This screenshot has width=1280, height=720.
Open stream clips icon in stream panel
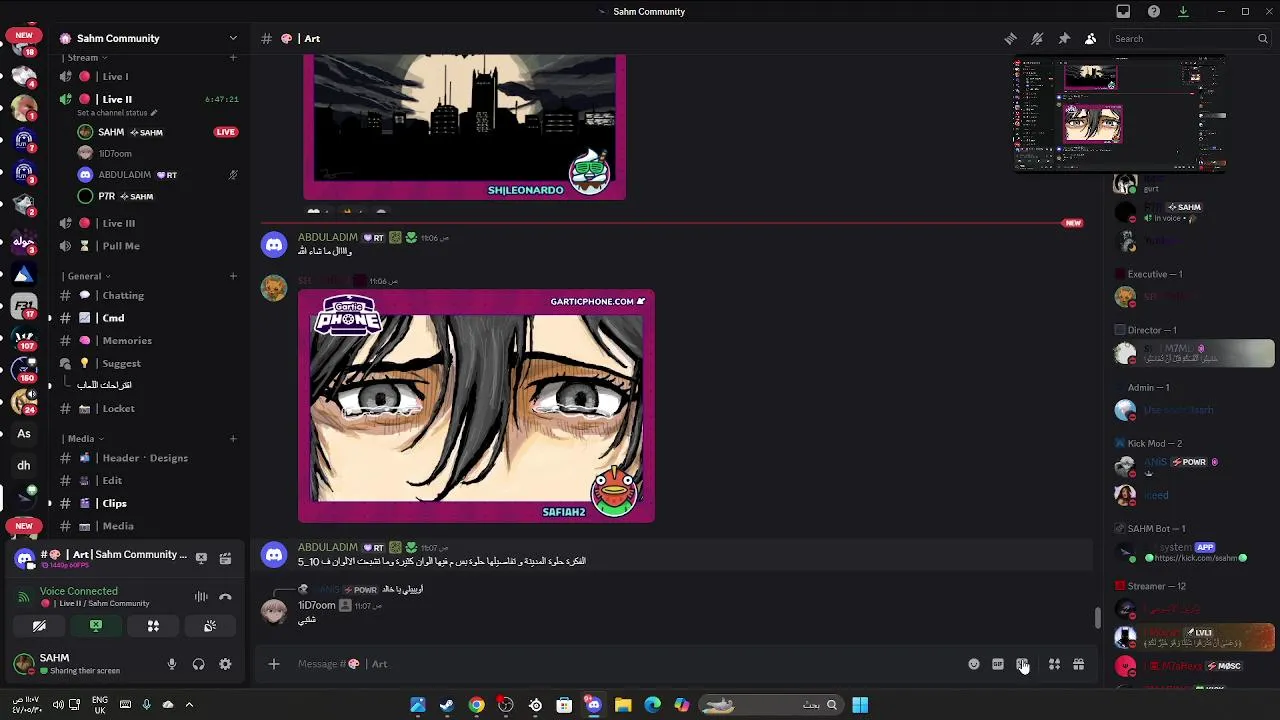(x=225, y=558)
